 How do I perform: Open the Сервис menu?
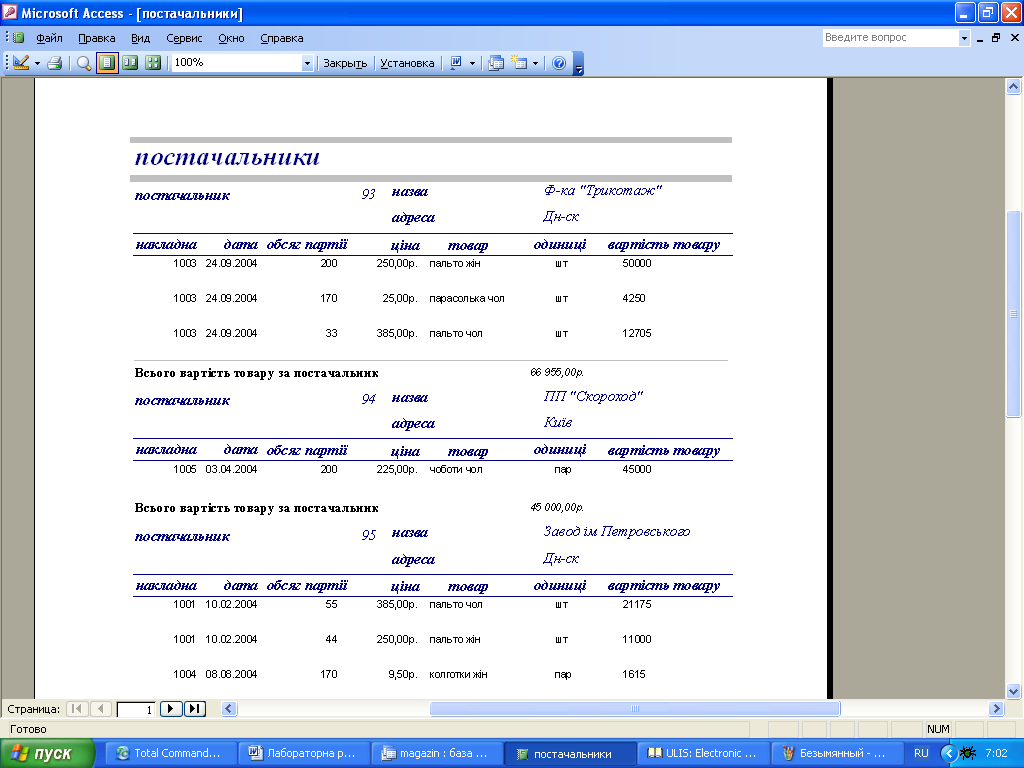[x=184, y=38]
